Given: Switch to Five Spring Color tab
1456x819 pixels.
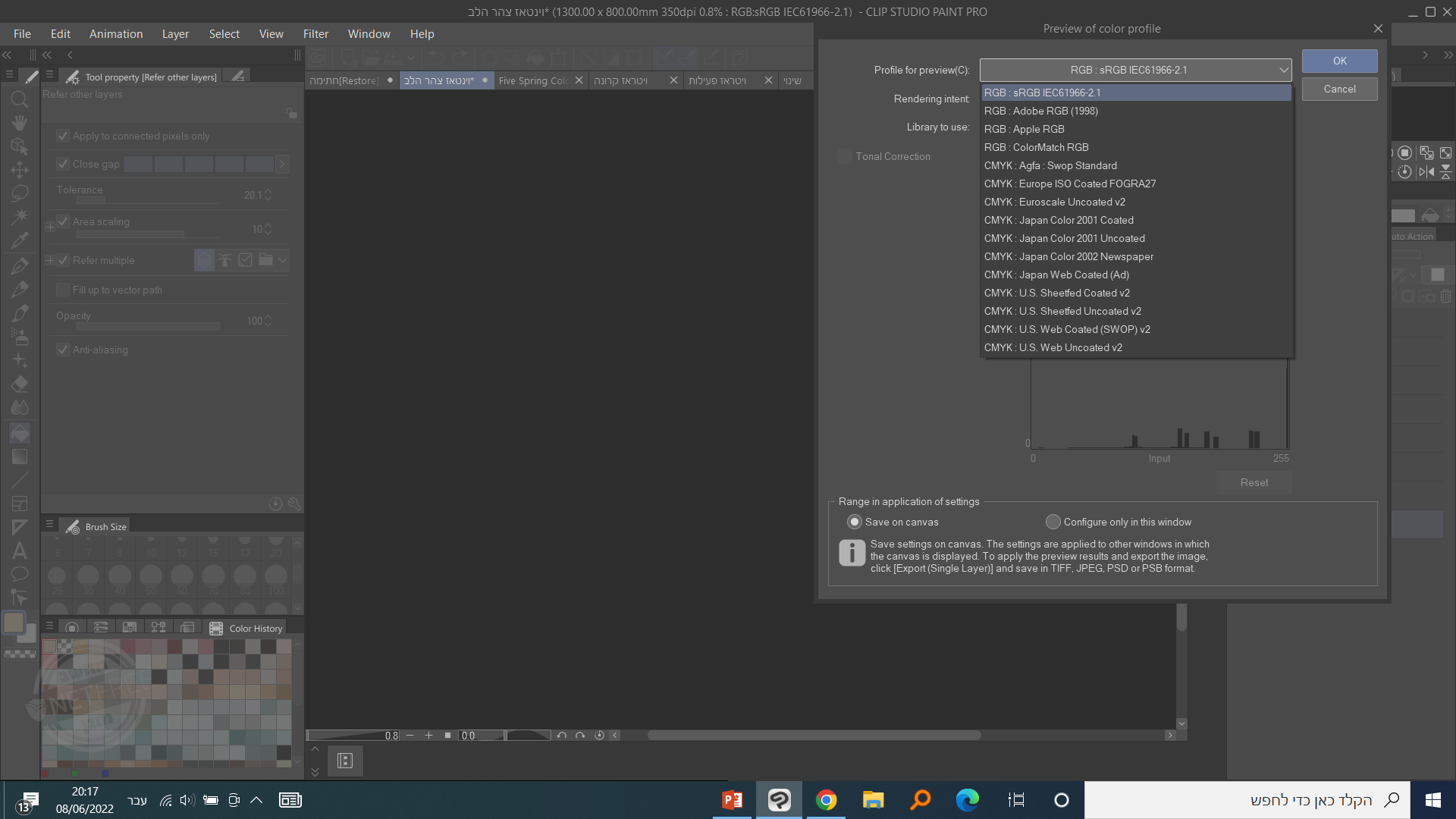Looking at the screenshot, I should point(533,80).
